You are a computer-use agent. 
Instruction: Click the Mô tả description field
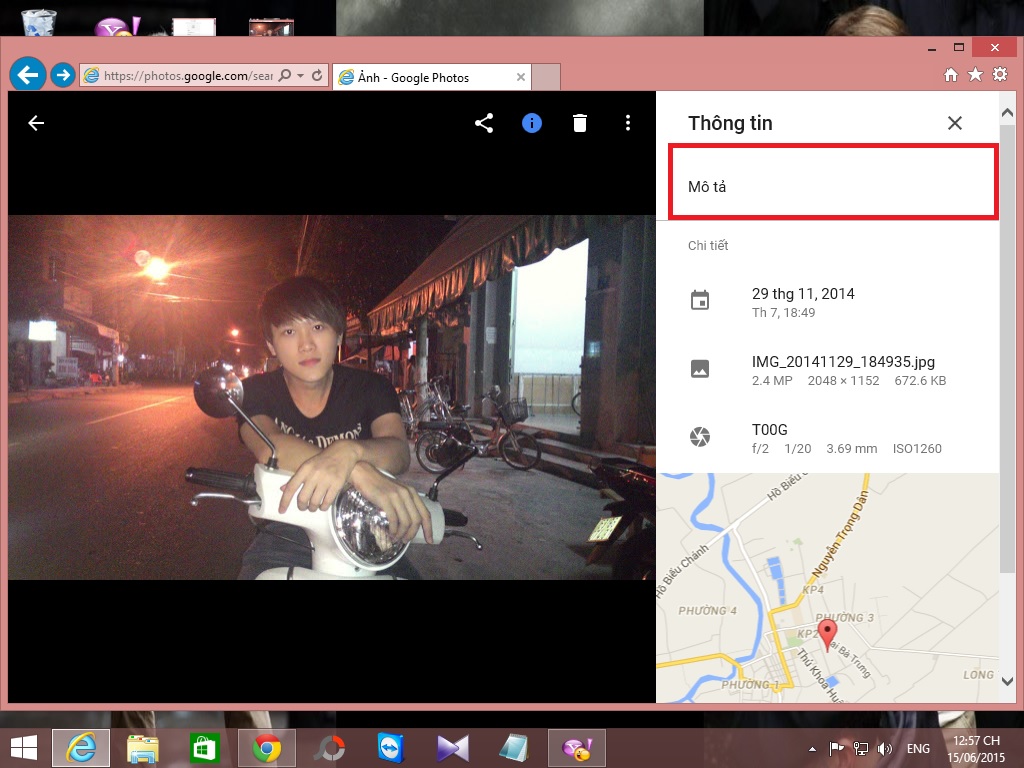[x=832, y=187]
